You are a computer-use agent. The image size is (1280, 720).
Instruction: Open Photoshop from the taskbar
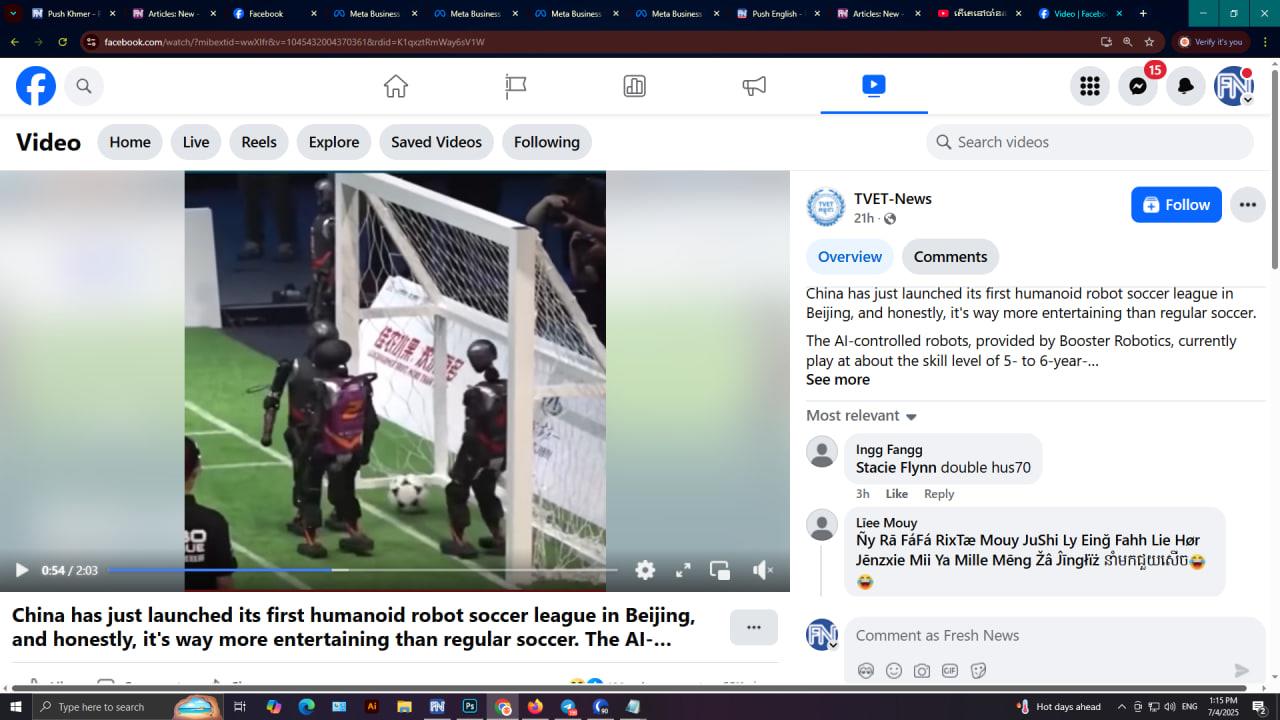coord(469,707)
